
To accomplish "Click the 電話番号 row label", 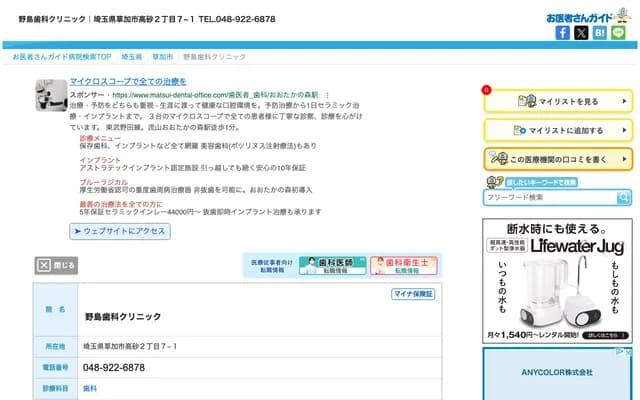I will click(55, 368).
